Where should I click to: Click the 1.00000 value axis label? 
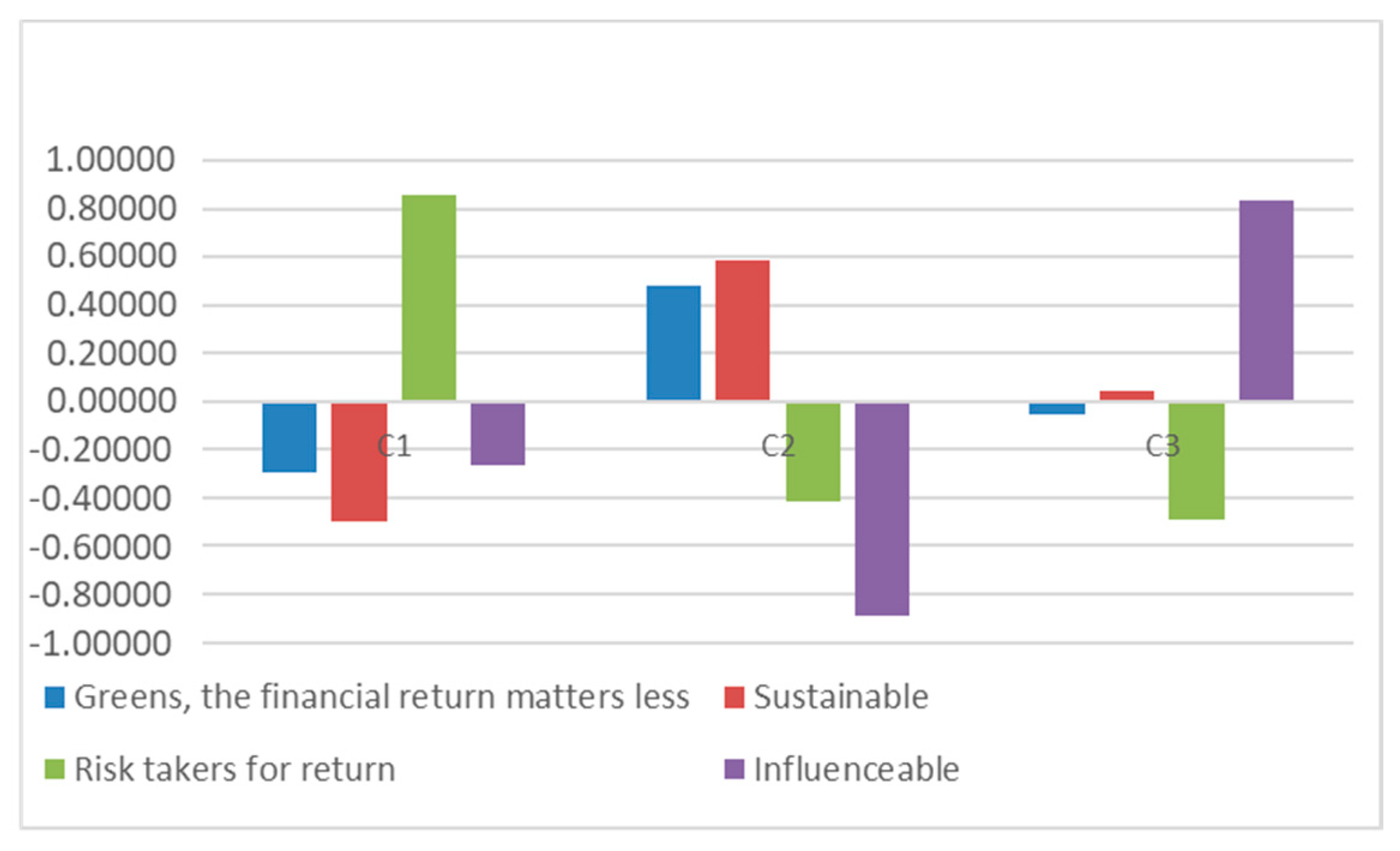(110, 160)
